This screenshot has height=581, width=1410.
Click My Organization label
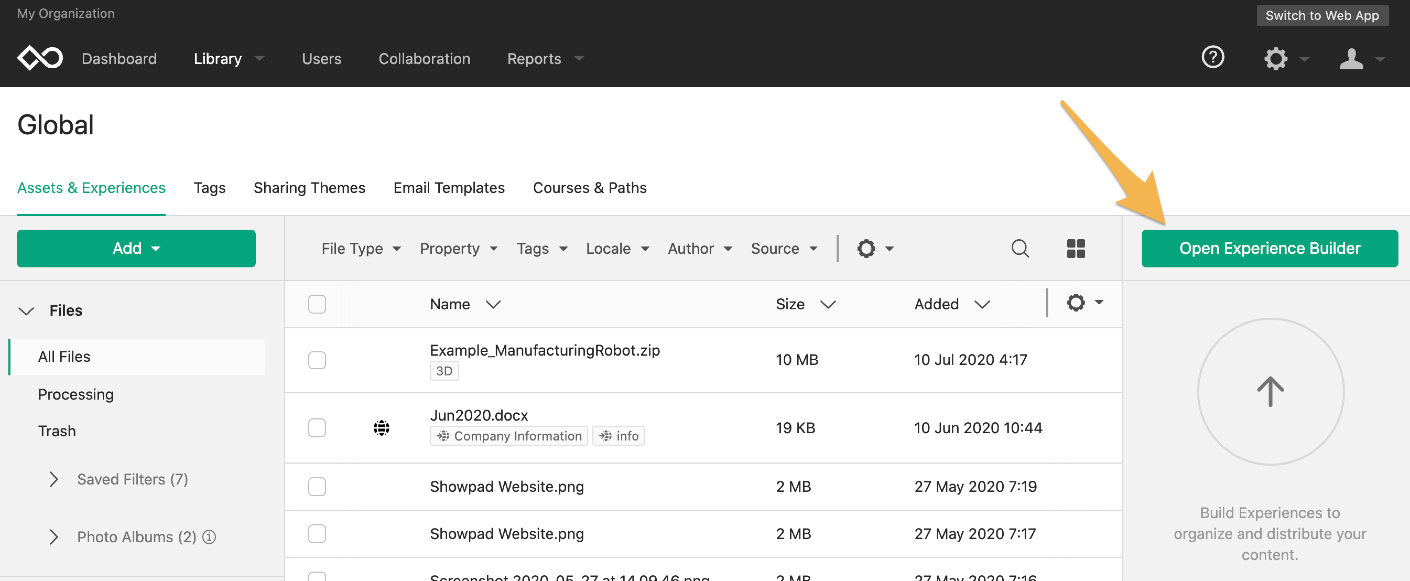(x=66, y=14)
